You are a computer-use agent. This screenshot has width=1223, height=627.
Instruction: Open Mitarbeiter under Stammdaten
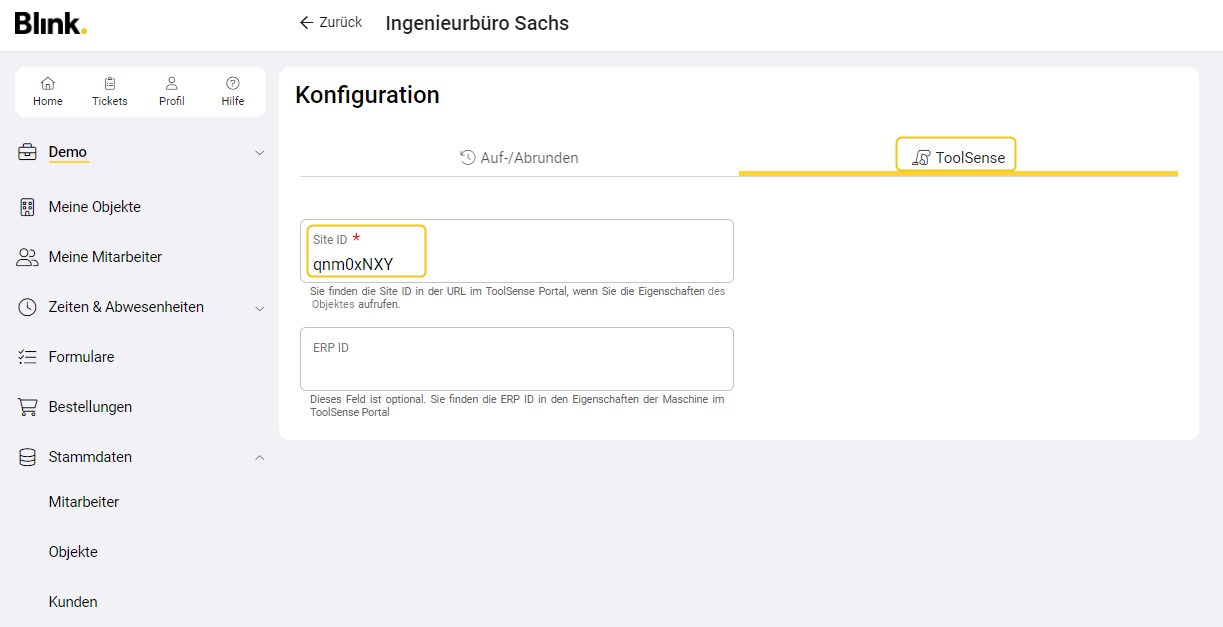coord(84,502)
